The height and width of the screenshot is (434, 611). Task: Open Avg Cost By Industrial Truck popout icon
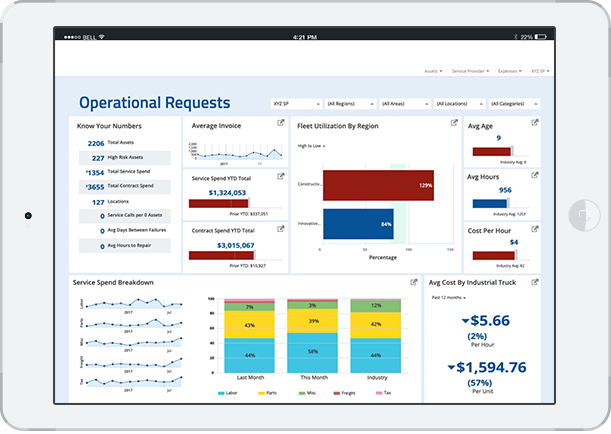coord(535,282)
